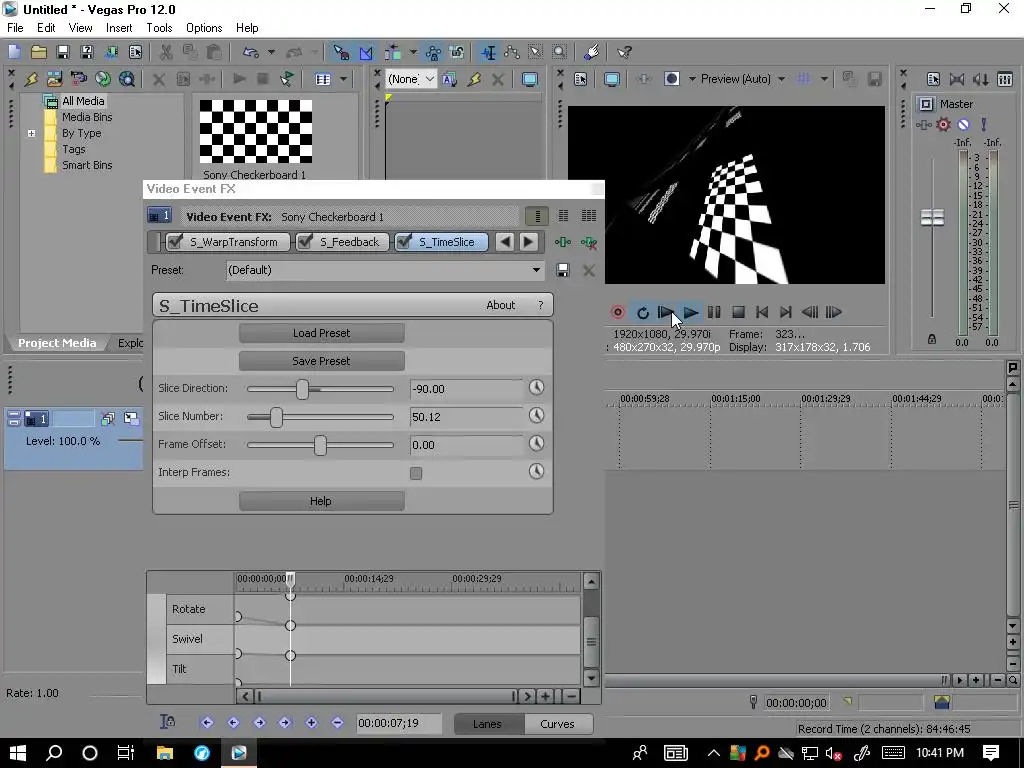Click the Lanes button
Viewport: 1024px width, 768px height.
(x=487, y=724)
